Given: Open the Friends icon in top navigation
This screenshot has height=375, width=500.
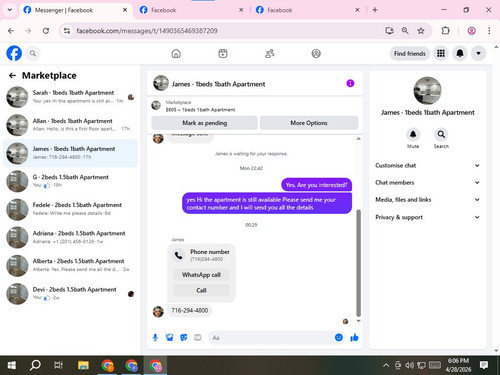Looking at the screenshot, I should pyautogui.click(x=269, y=53).
